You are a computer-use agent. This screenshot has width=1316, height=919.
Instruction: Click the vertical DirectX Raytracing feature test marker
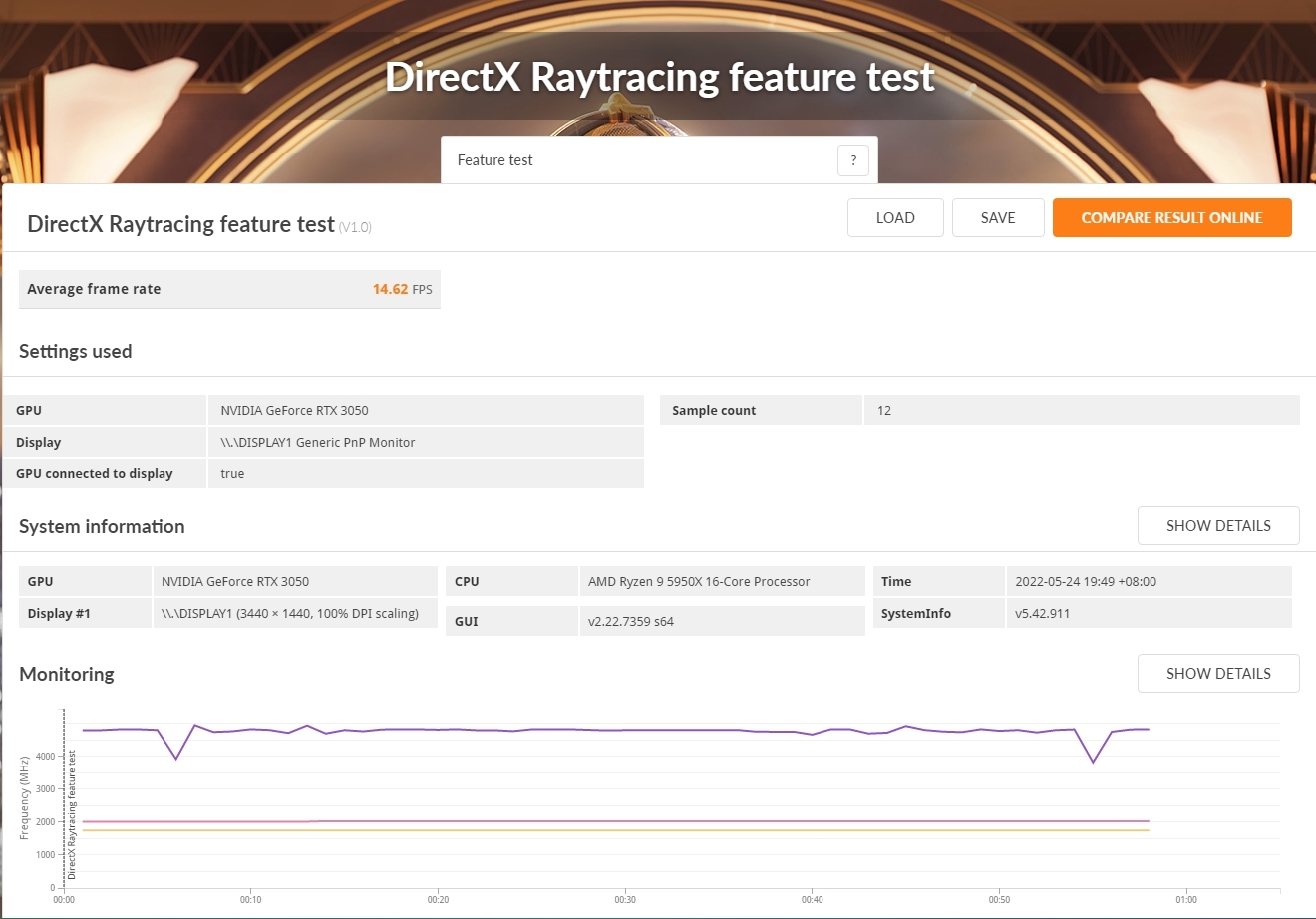[72, 814]
